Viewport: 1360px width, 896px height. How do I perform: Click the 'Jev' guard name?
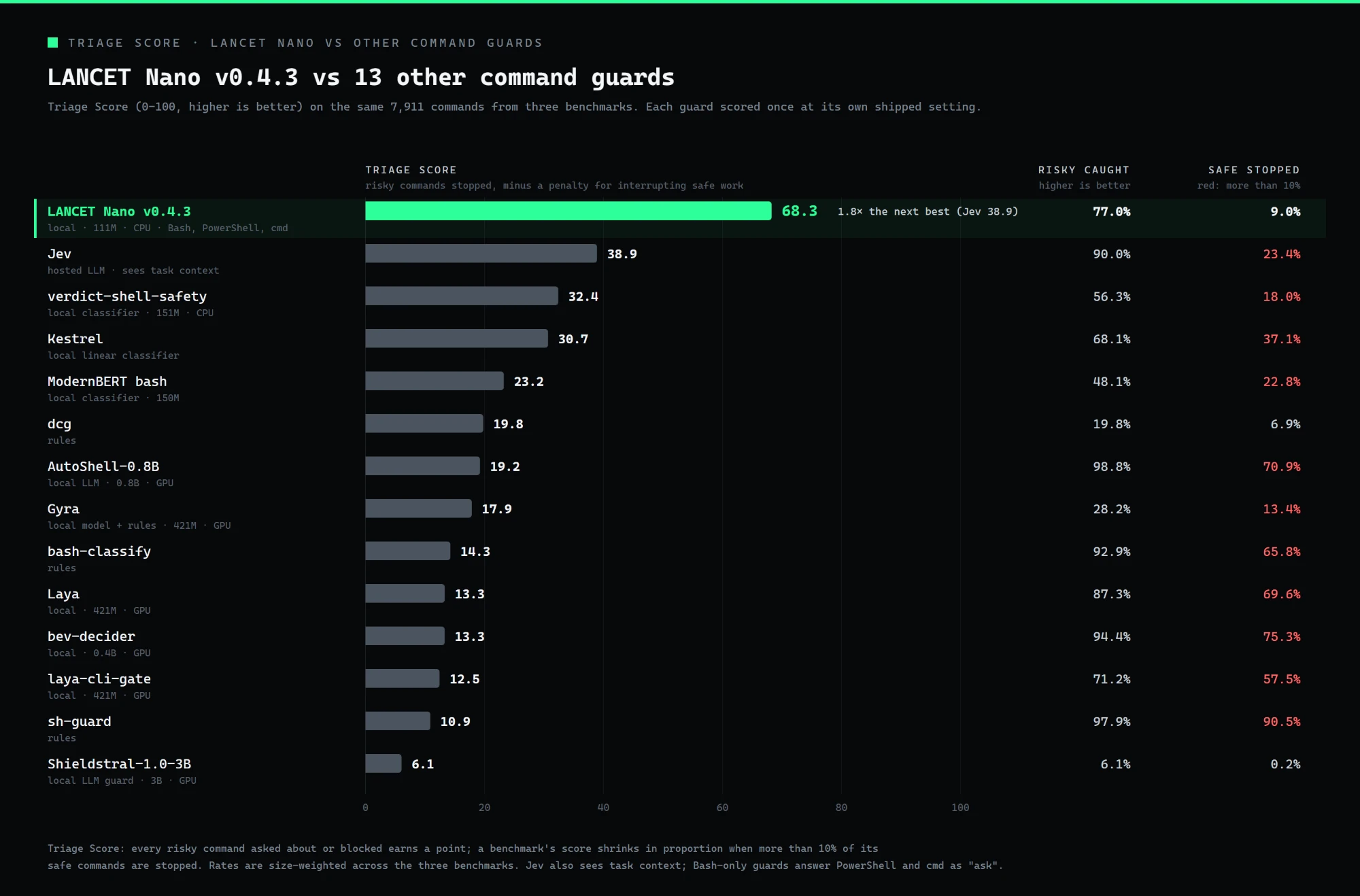pyautogui.click(x=59, y=254)
